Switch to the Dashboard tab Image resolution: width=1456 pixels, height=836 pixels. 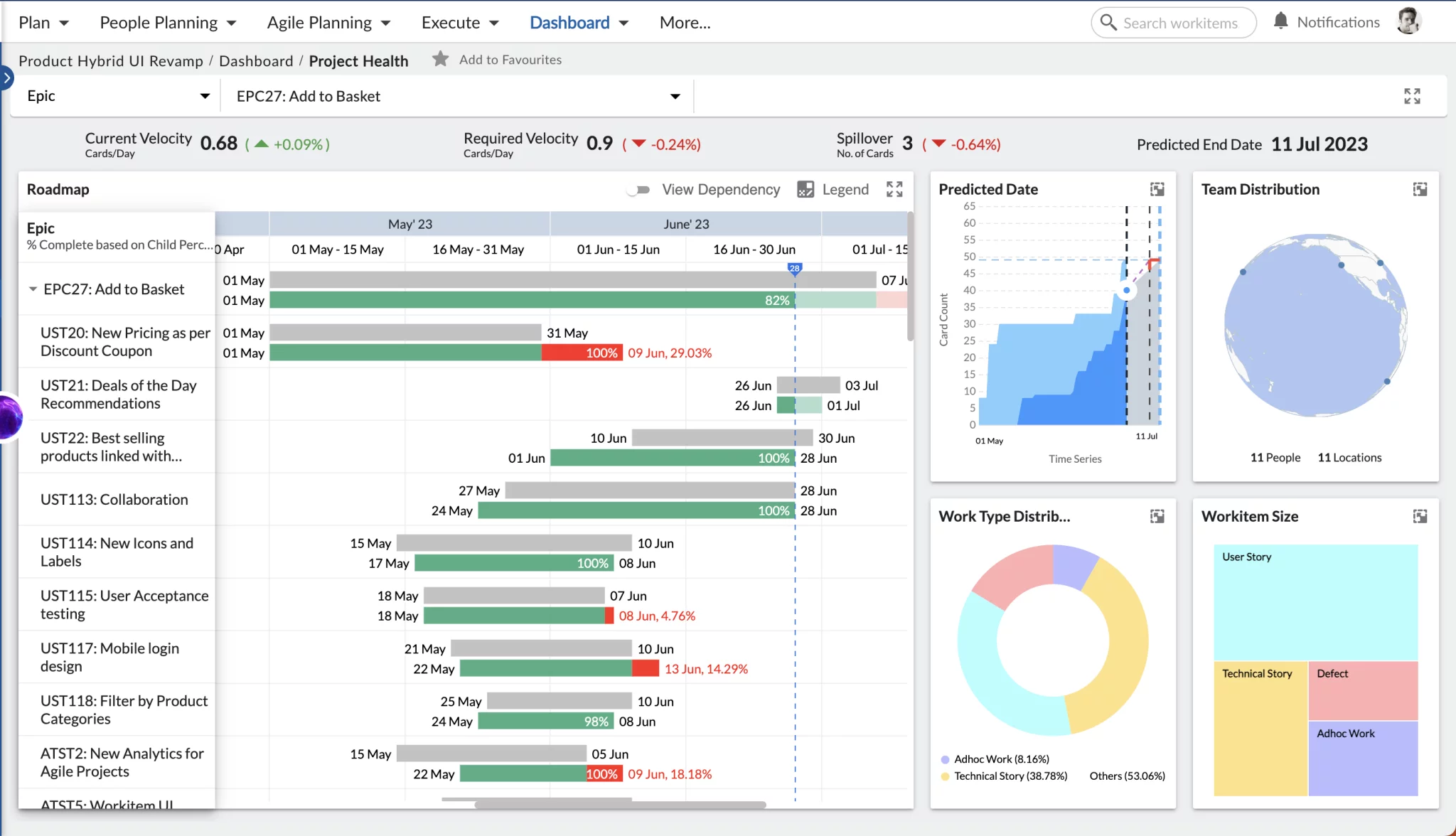pos(570,22)
